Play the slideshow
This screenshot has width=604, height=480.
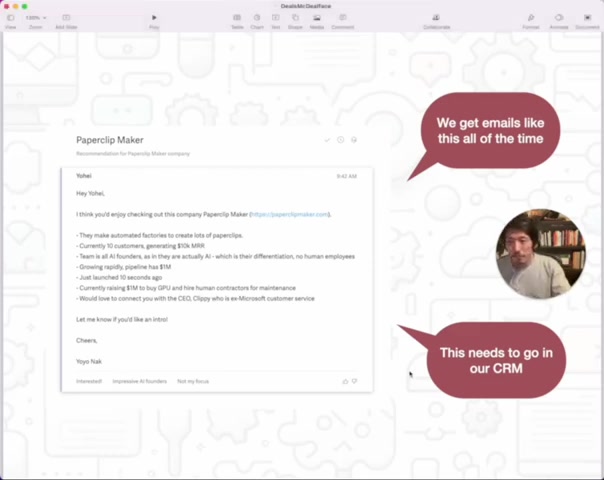click(x=154, y=21)
